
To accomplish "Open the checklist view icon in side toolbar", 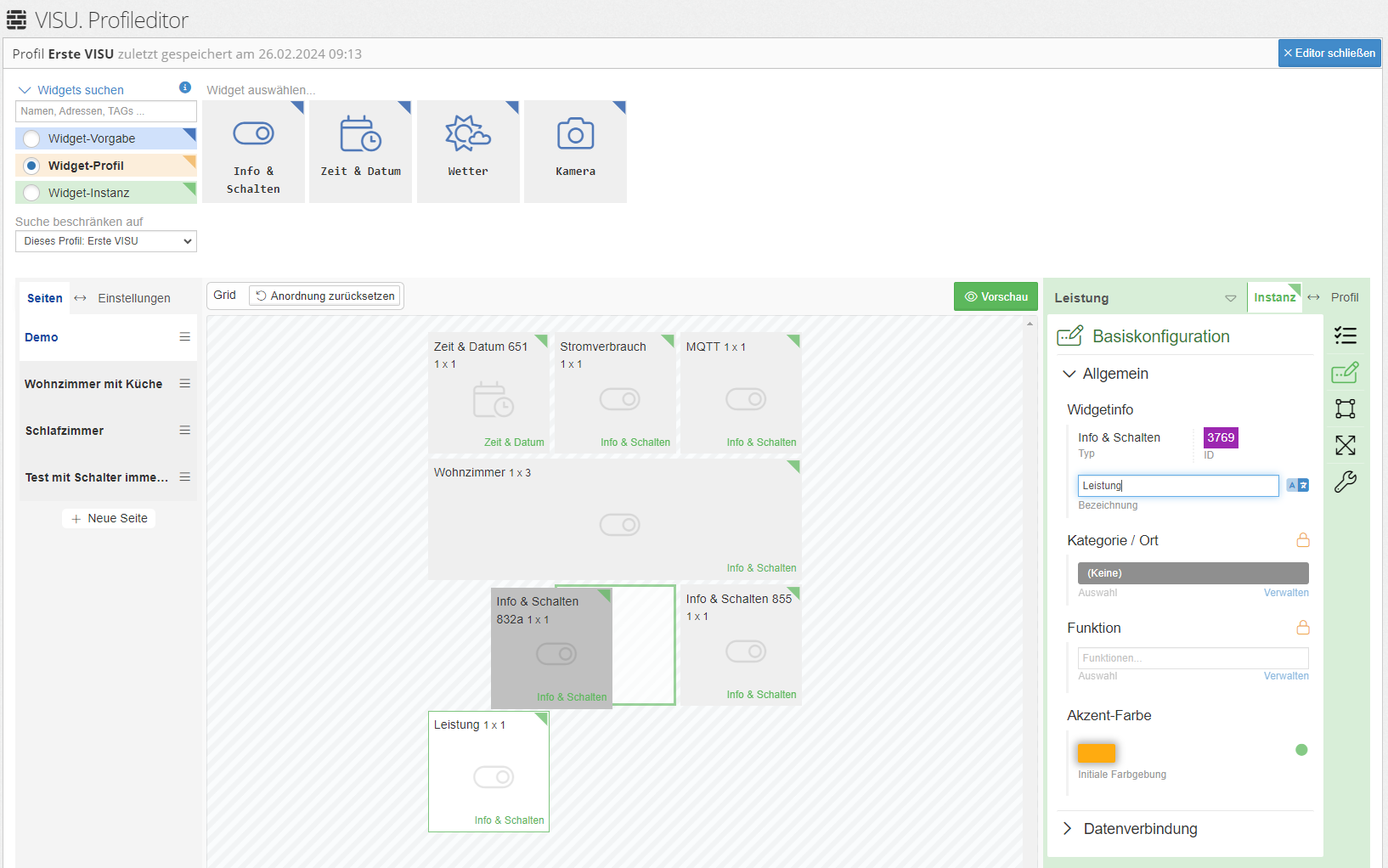I will tap(1346, 335).
